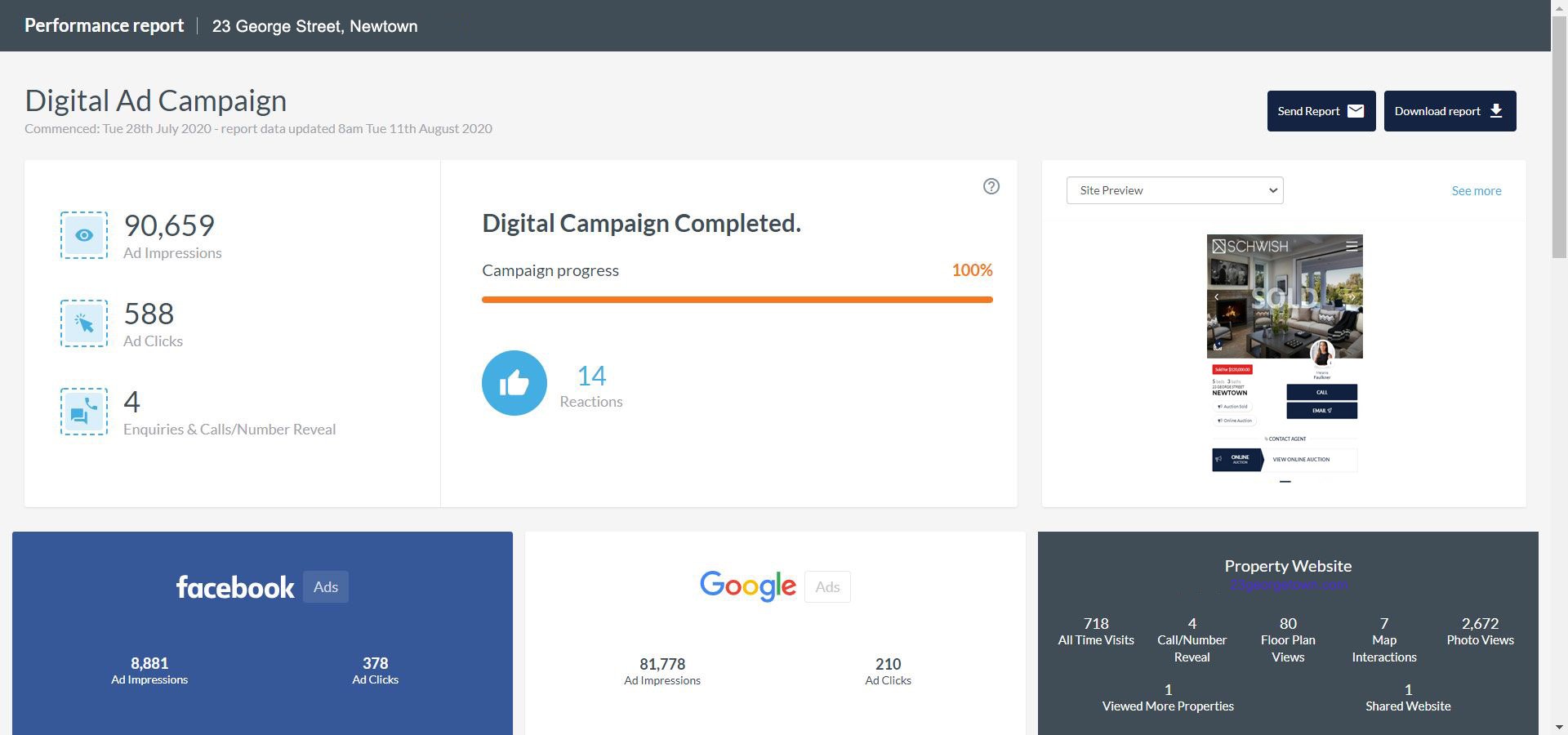
Task: Open hamburger menu in site preview
Action: [1352, 246]
